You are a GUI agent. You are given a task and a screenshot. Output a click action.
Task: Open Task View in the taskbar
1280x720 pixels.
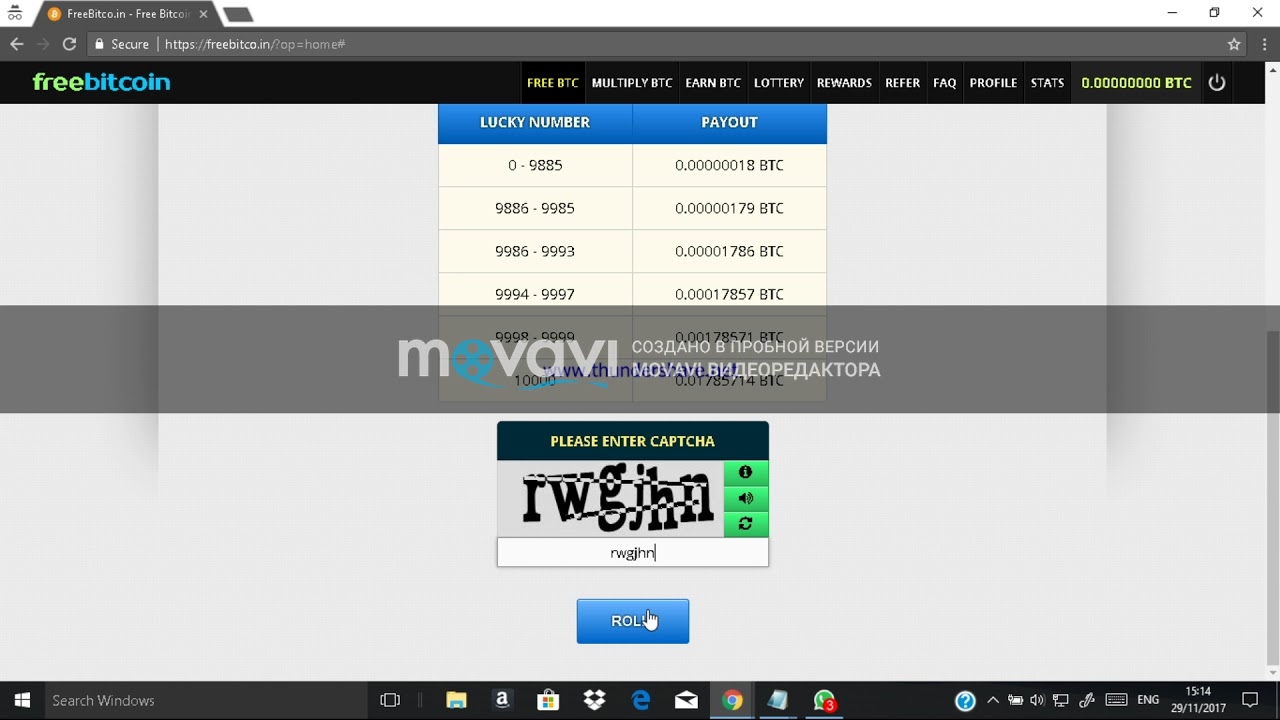[x=390, y=700]
